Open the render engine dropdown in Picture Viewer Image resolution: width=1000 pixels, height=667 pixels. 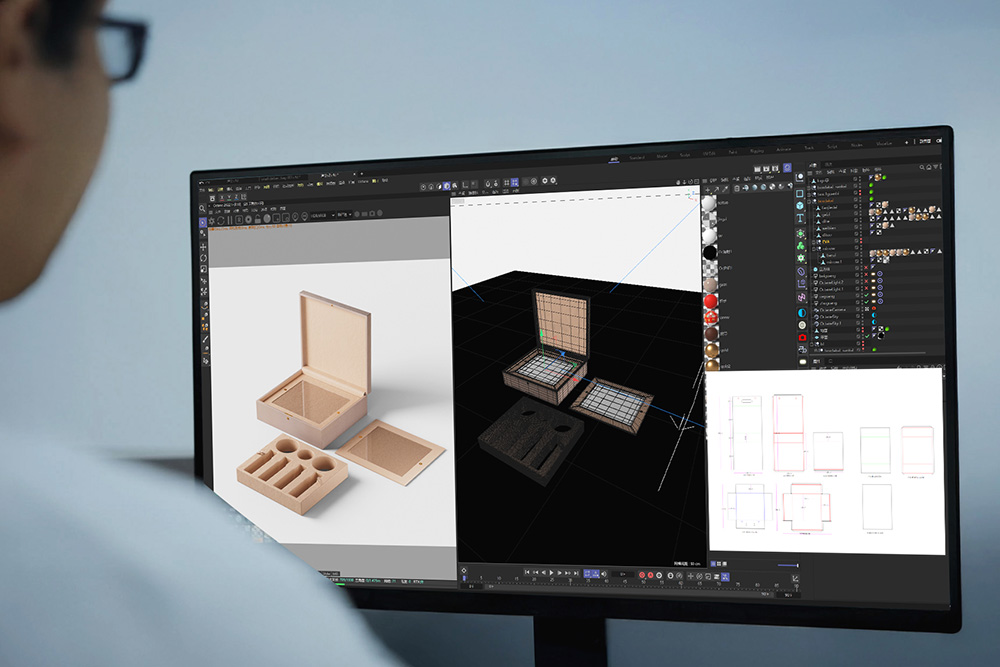(322, 215)
